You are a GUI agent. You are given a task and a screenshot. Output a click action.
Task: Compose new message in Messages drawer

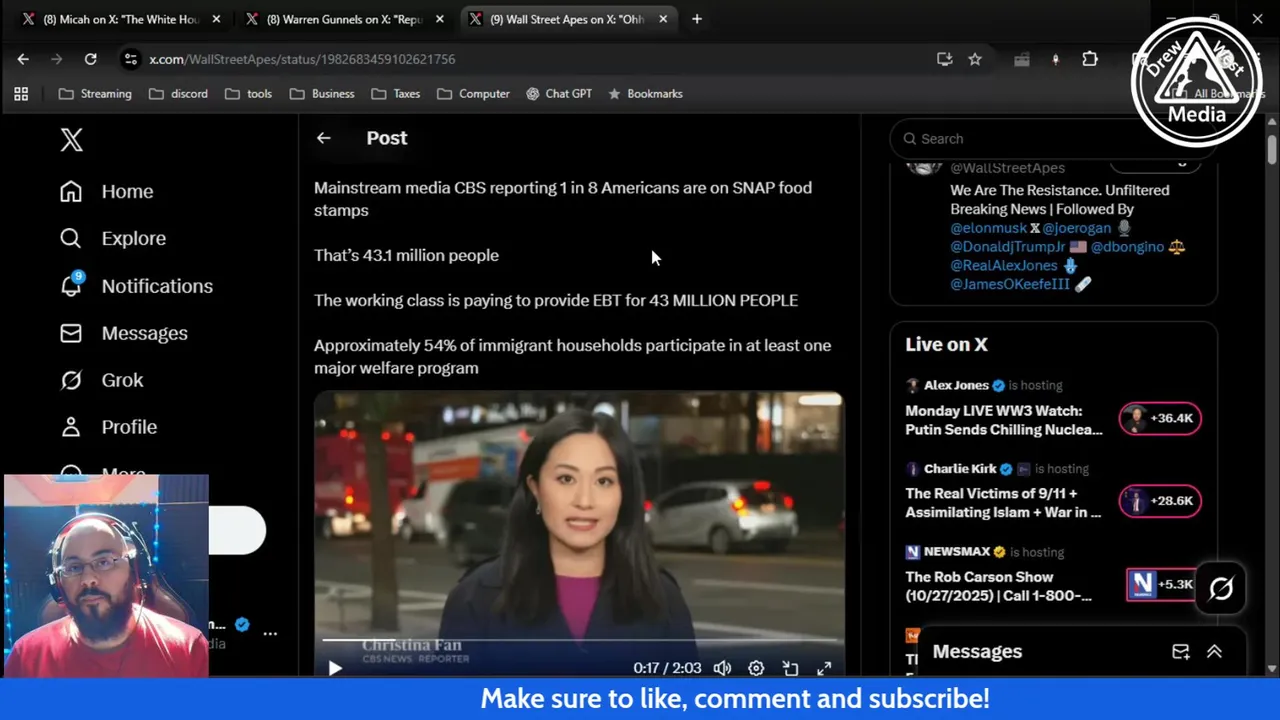click(x=1181, y=652)
